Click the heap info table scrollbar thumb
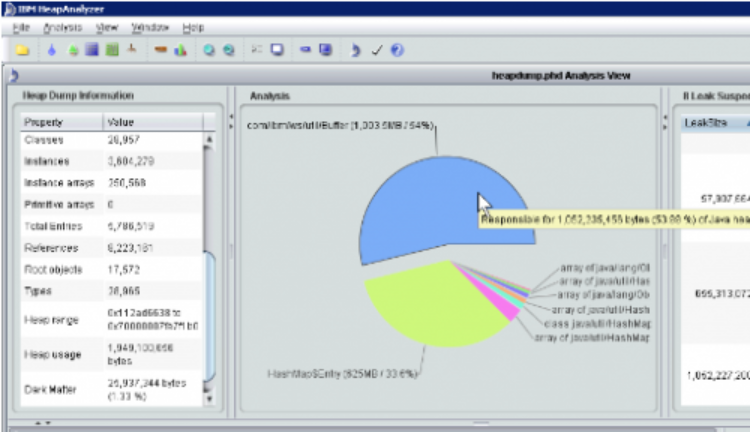The image size is (752, 436). point(210,317)
